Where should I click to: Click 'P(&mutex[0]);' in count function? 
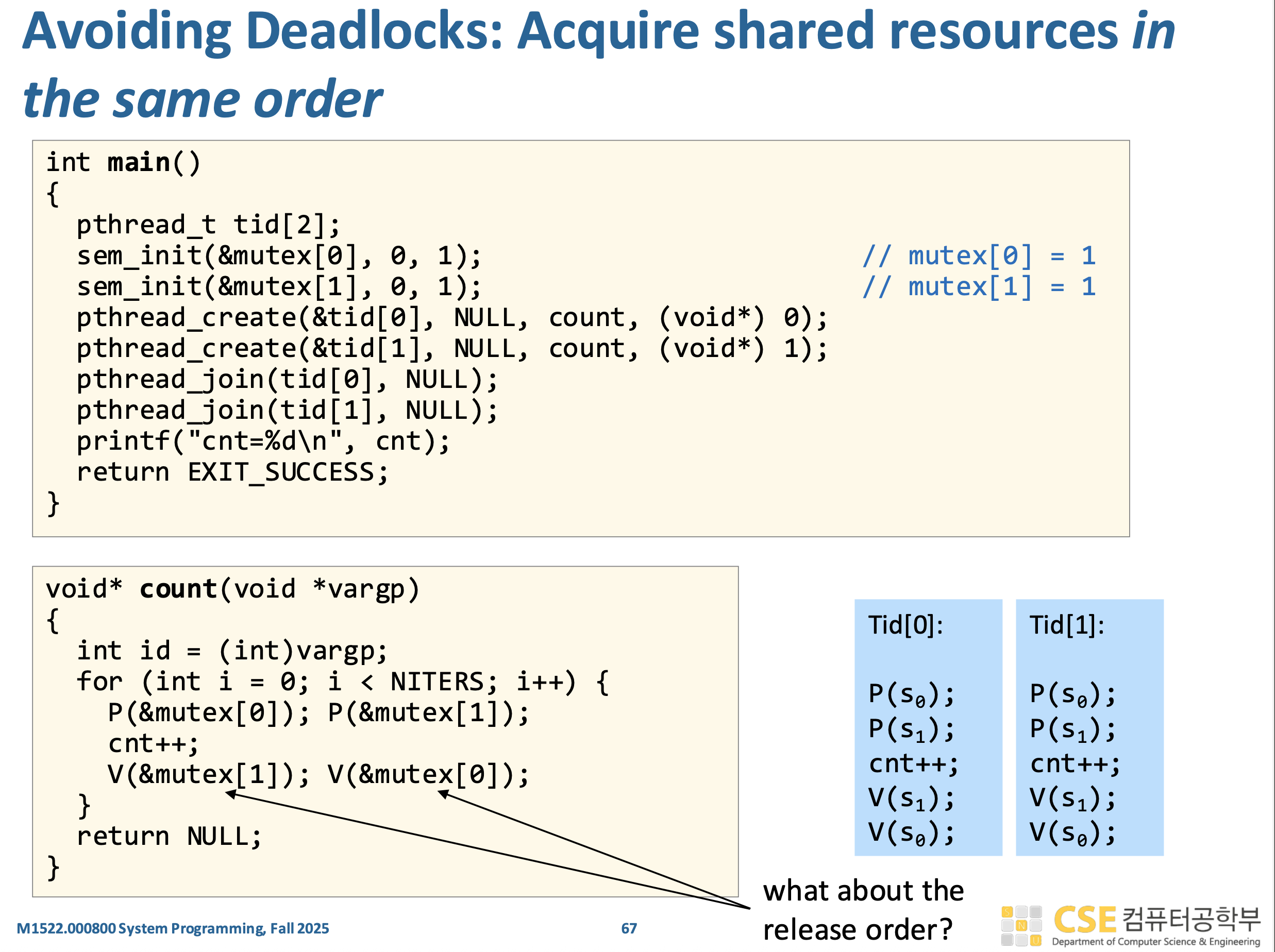coord(209,713)
